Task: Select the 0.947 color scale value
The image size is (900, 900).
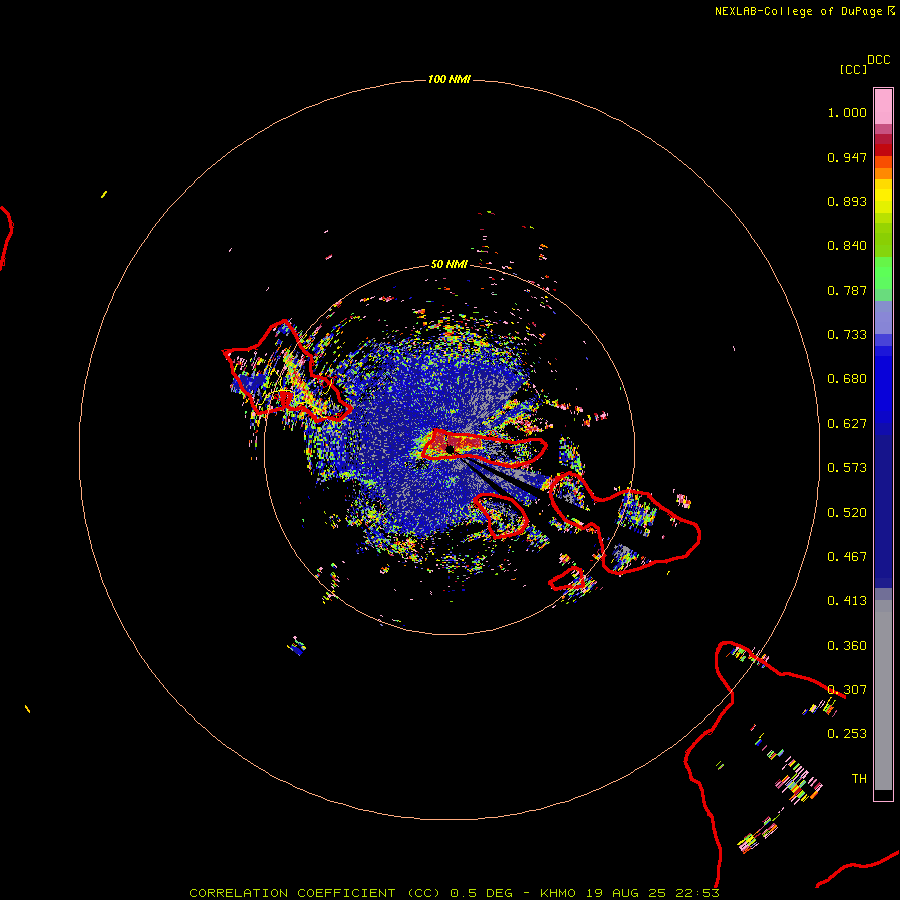Action: tap(847, 157)
